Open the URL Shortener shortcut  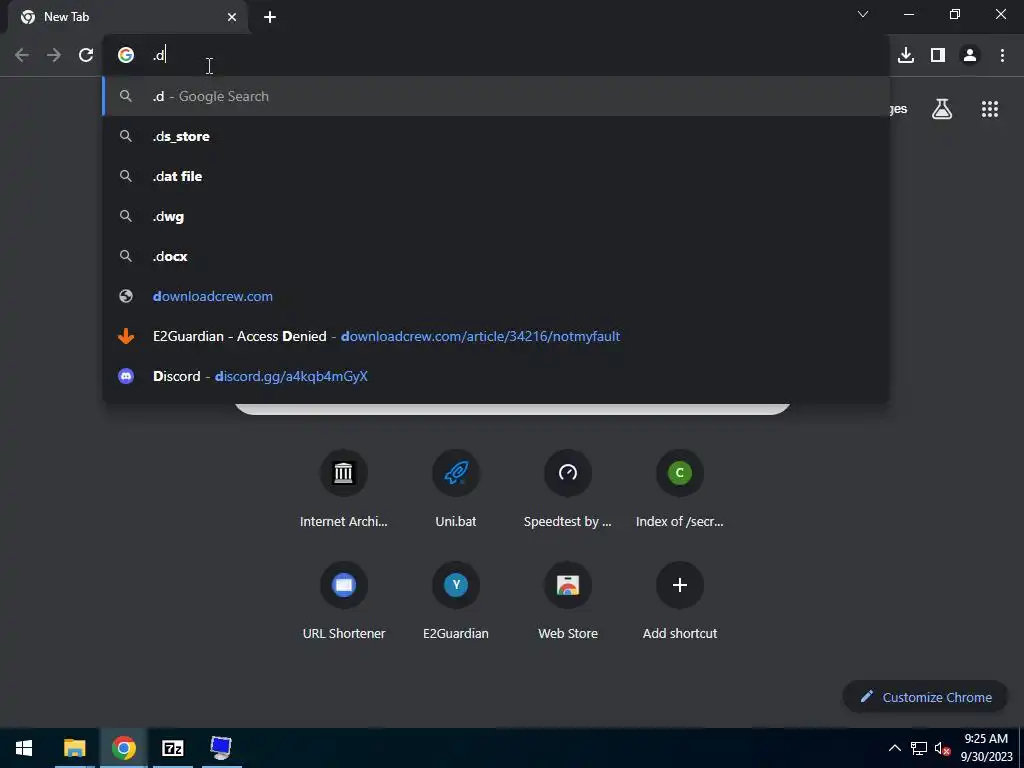pos(344,601)
